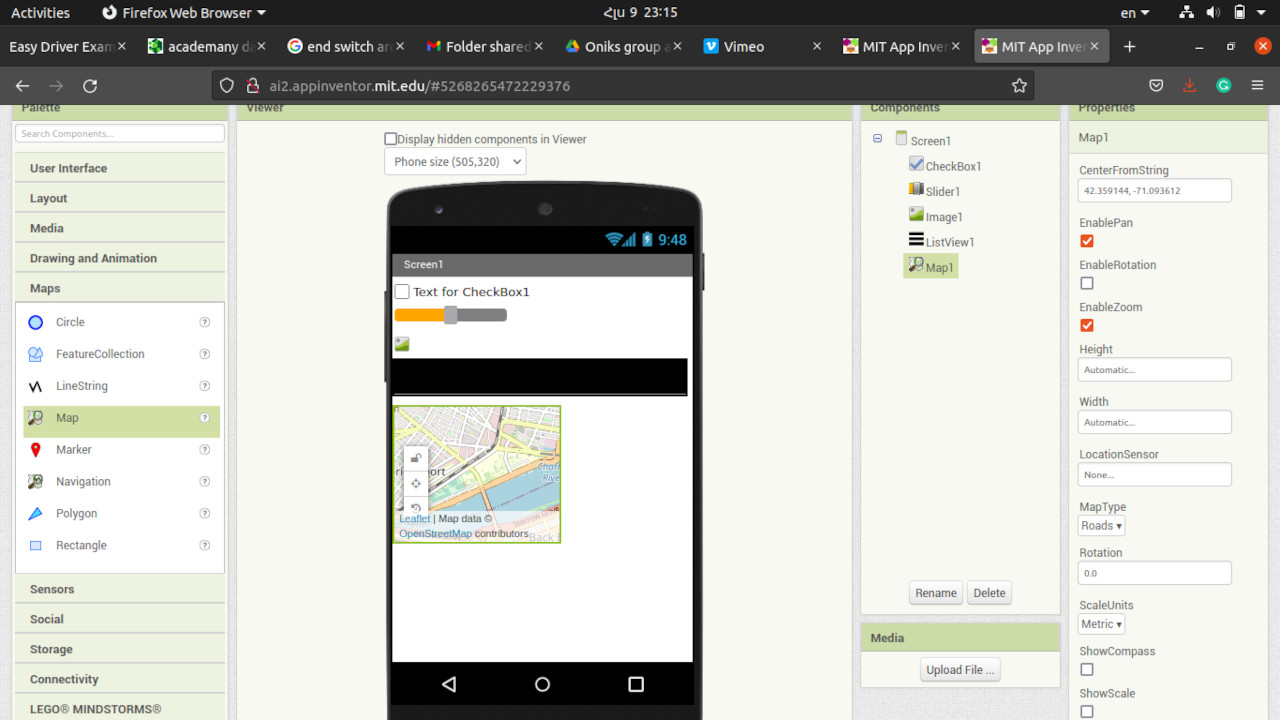The width and height of the screenshot is (1280, 720).
Task: Show help for the Navigation component
Action: [x=205, y=482]
